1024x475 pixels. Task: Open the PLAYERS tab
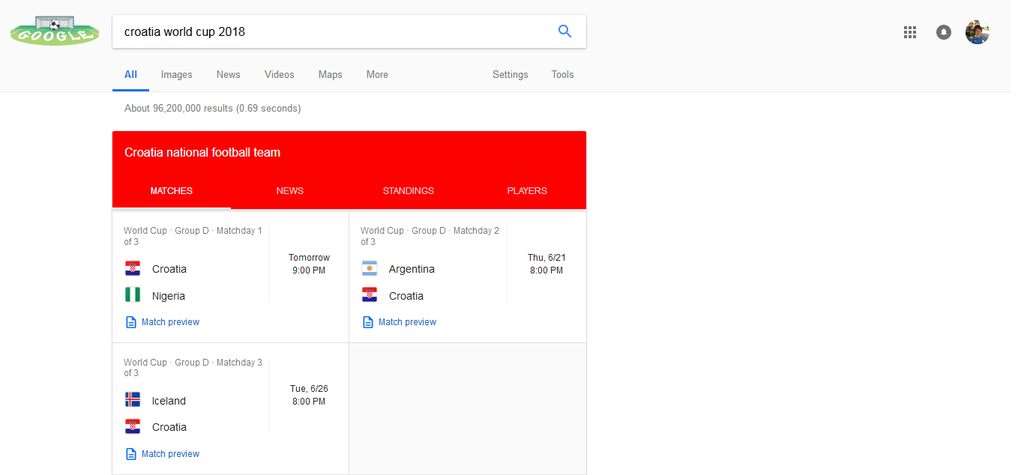[527, 191]
